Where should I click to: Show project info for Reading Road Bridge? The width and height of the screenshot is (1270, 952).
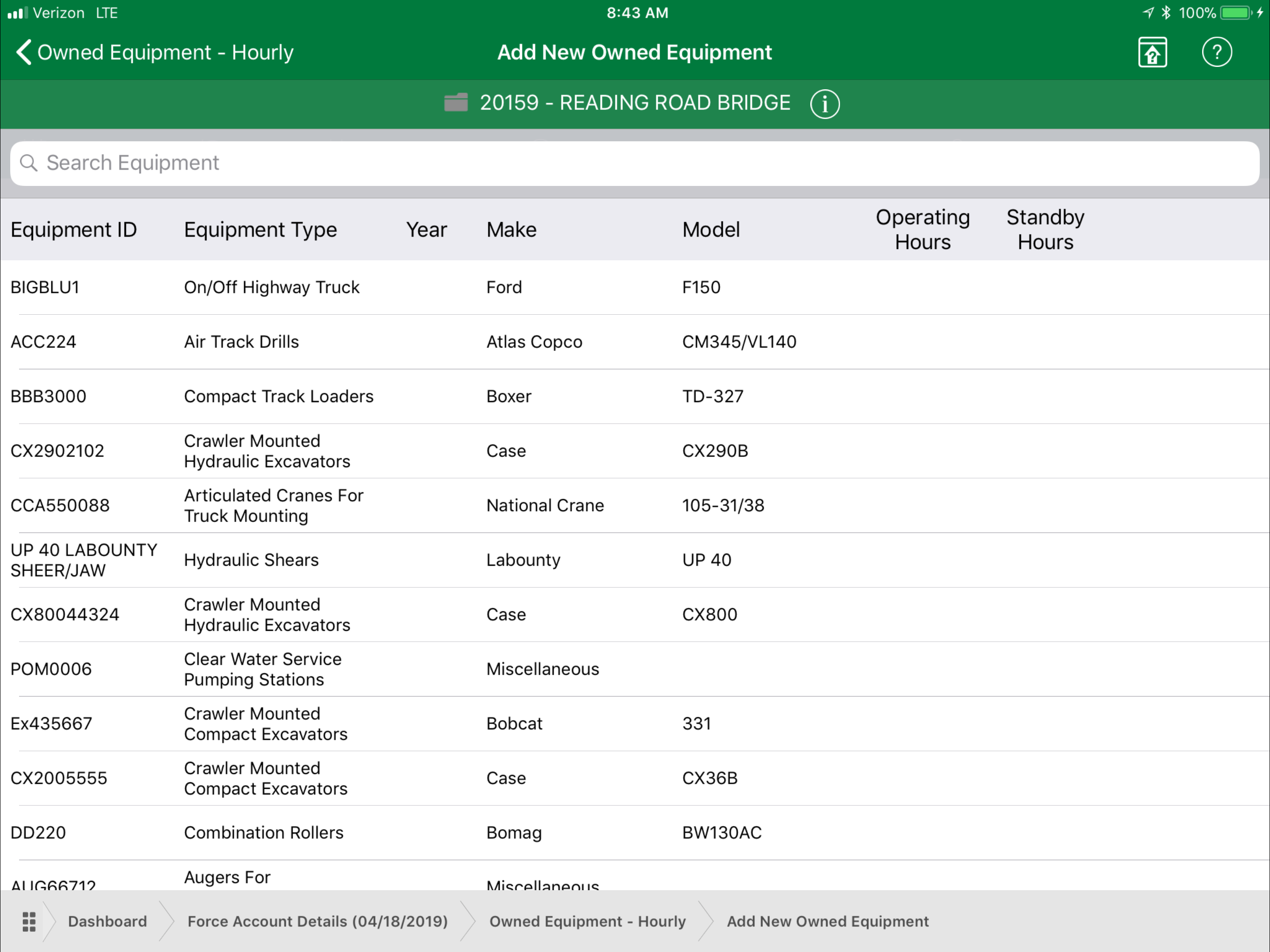tap(825, 104)
